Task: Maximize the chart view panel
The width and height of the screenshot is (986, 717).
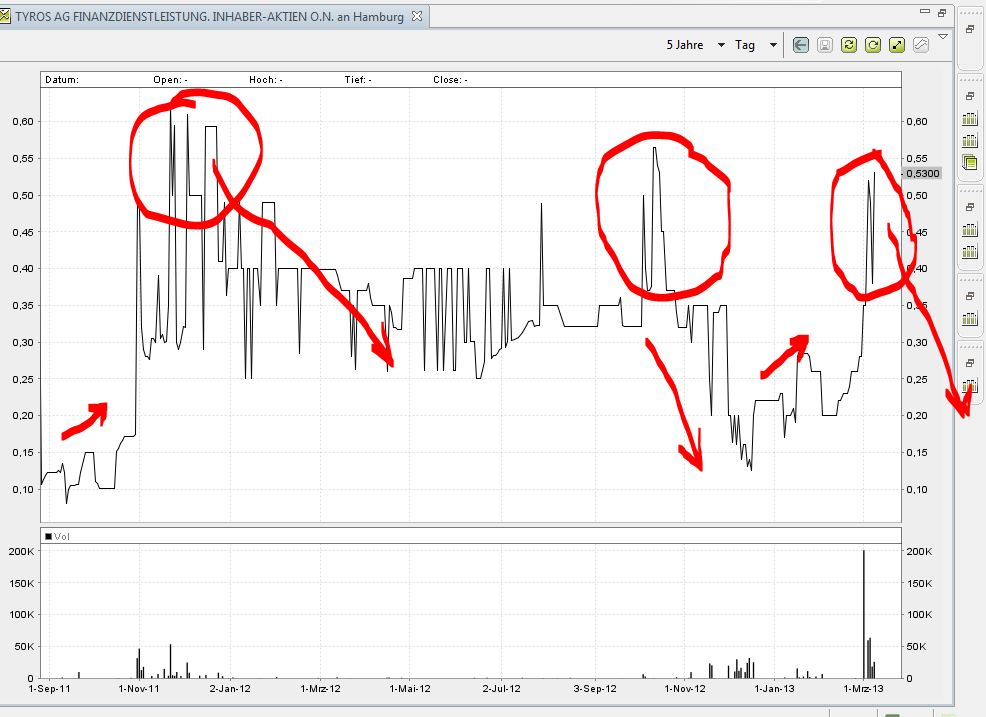Action: click(x=942, y=12)
